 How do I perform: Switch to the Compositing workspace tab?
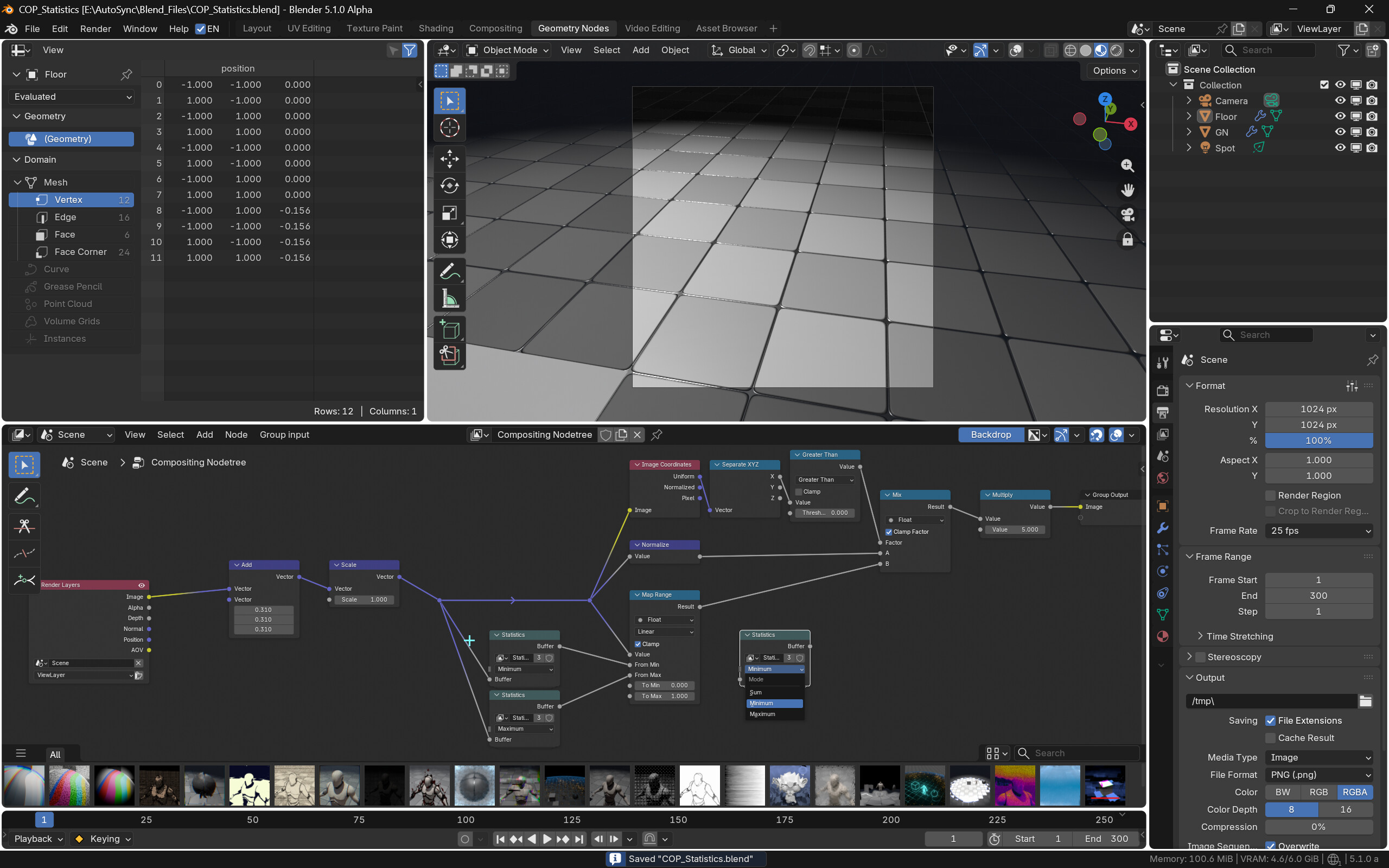495,28
